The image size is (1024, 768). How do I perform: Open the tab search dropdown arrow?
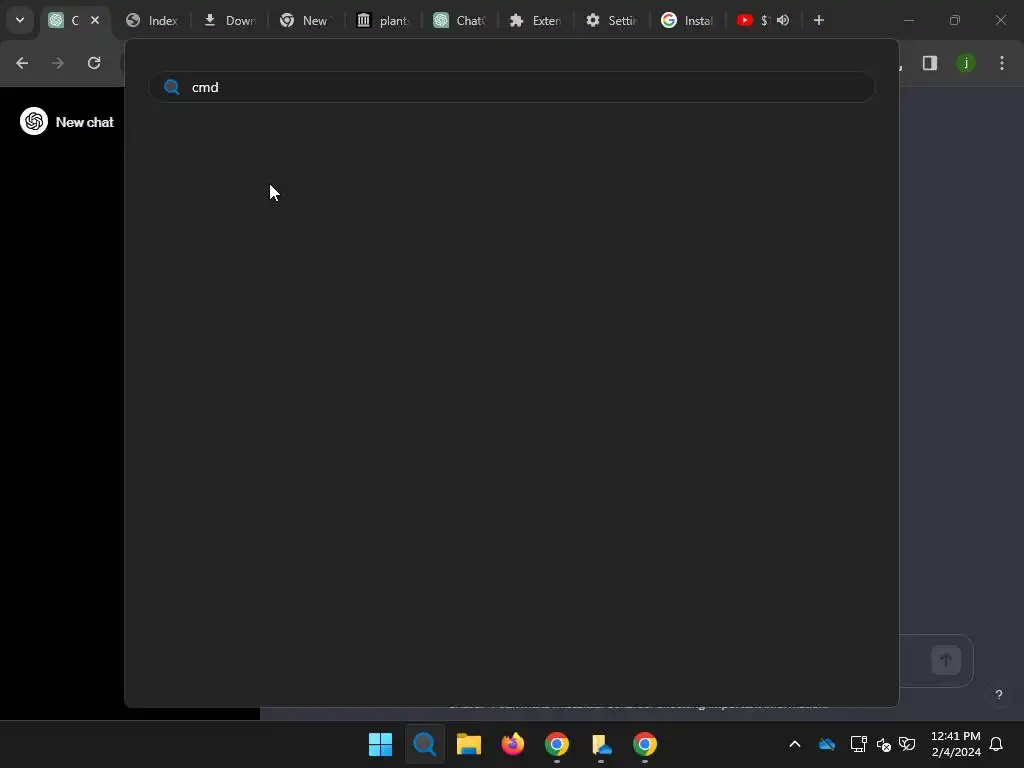pos(20,20)
